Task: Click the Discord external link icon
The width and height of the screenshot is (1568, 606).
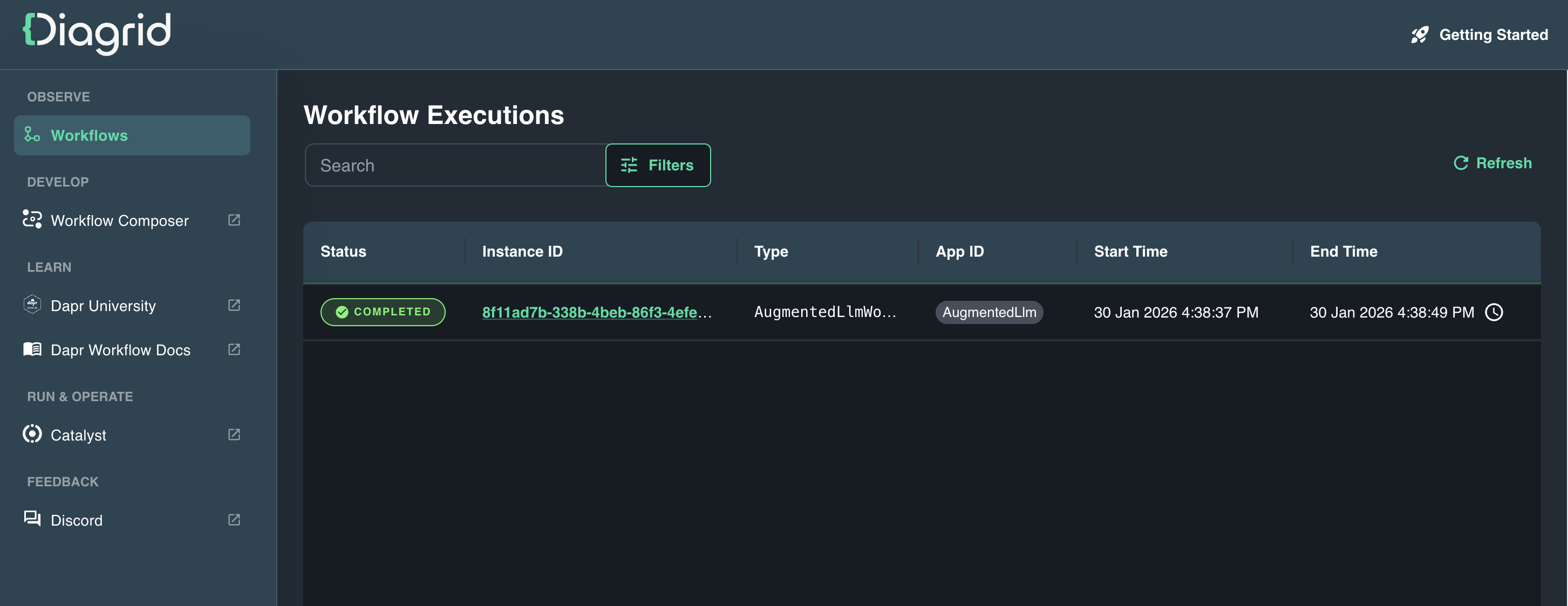Action: 234,520
